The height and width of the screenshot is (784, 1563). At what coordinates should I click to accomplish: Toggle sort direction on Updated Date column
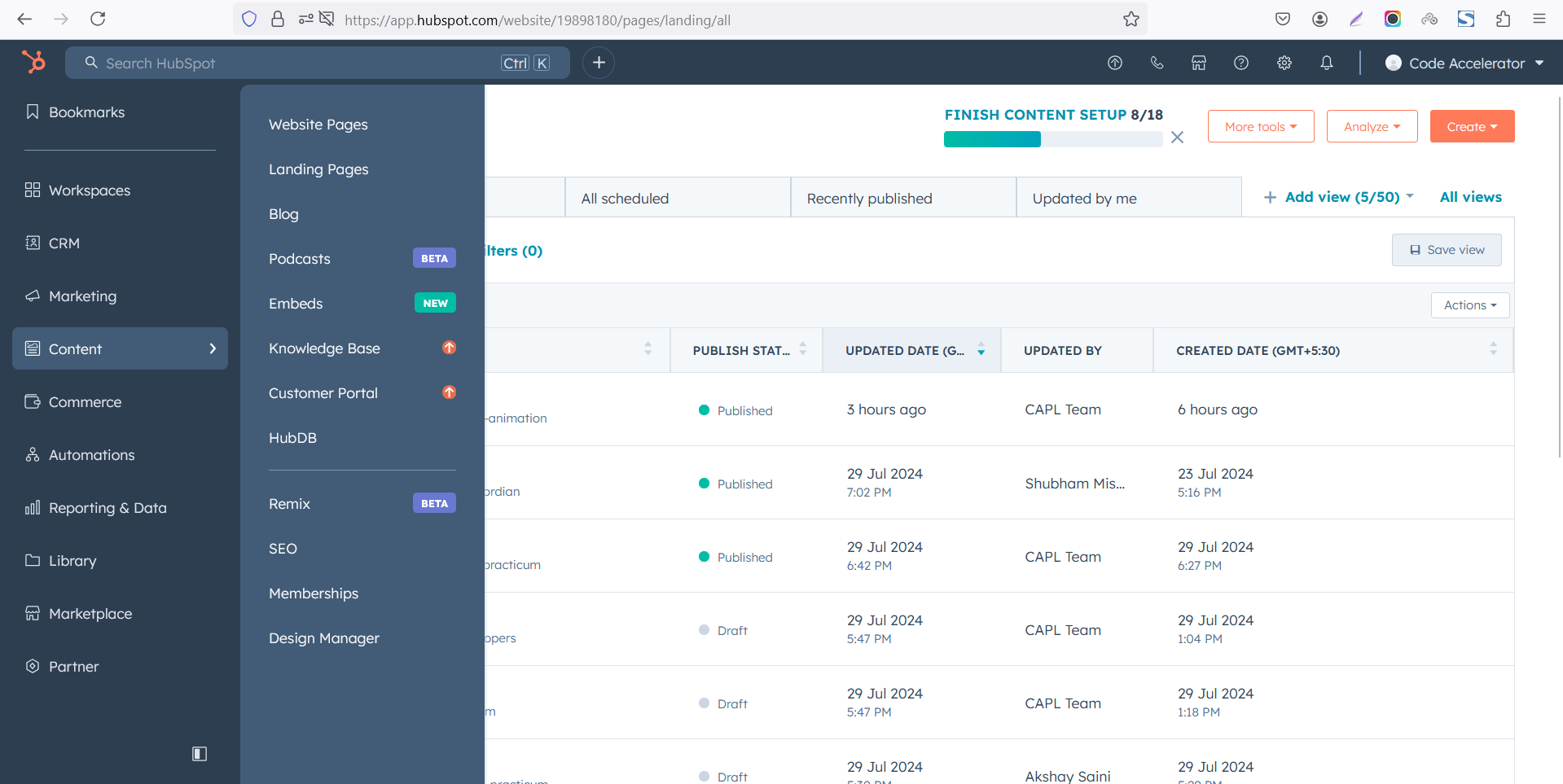click(981, 350)
